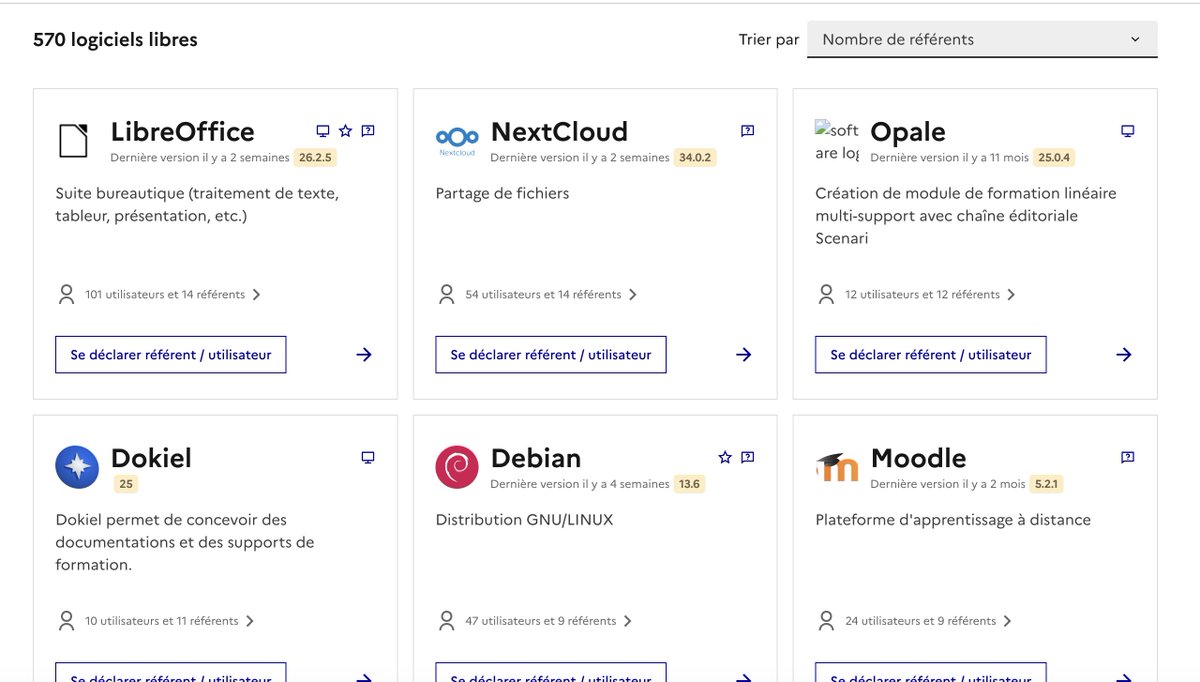
Task: Click "Plateforme d'apprentissage à distance" description
Action: 953,520
